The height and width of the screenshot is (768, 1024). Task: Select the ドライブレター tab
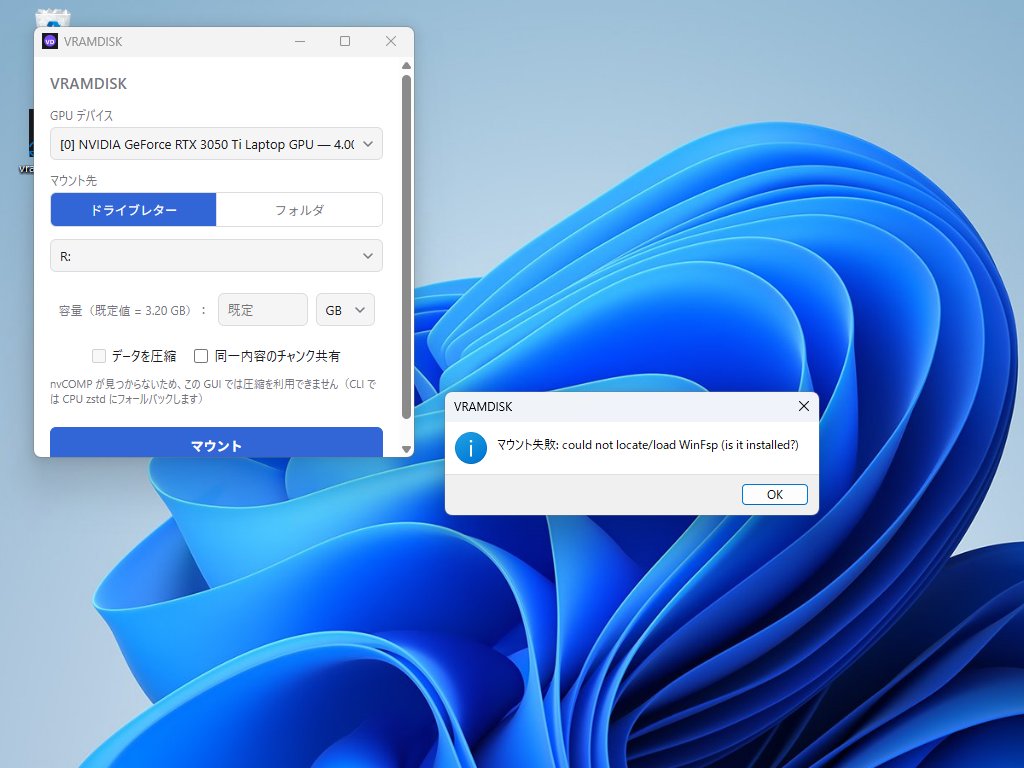[x=133, y=210]
